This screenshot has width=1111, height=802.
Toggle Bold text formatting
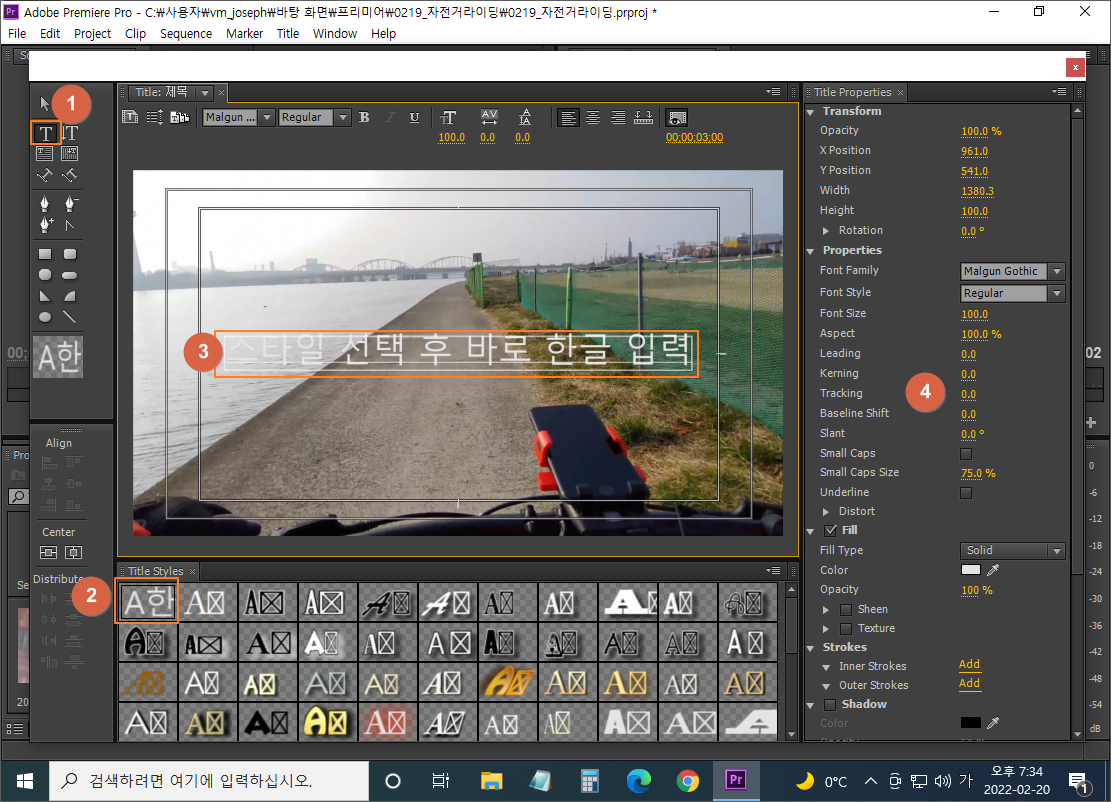[364, 118]
